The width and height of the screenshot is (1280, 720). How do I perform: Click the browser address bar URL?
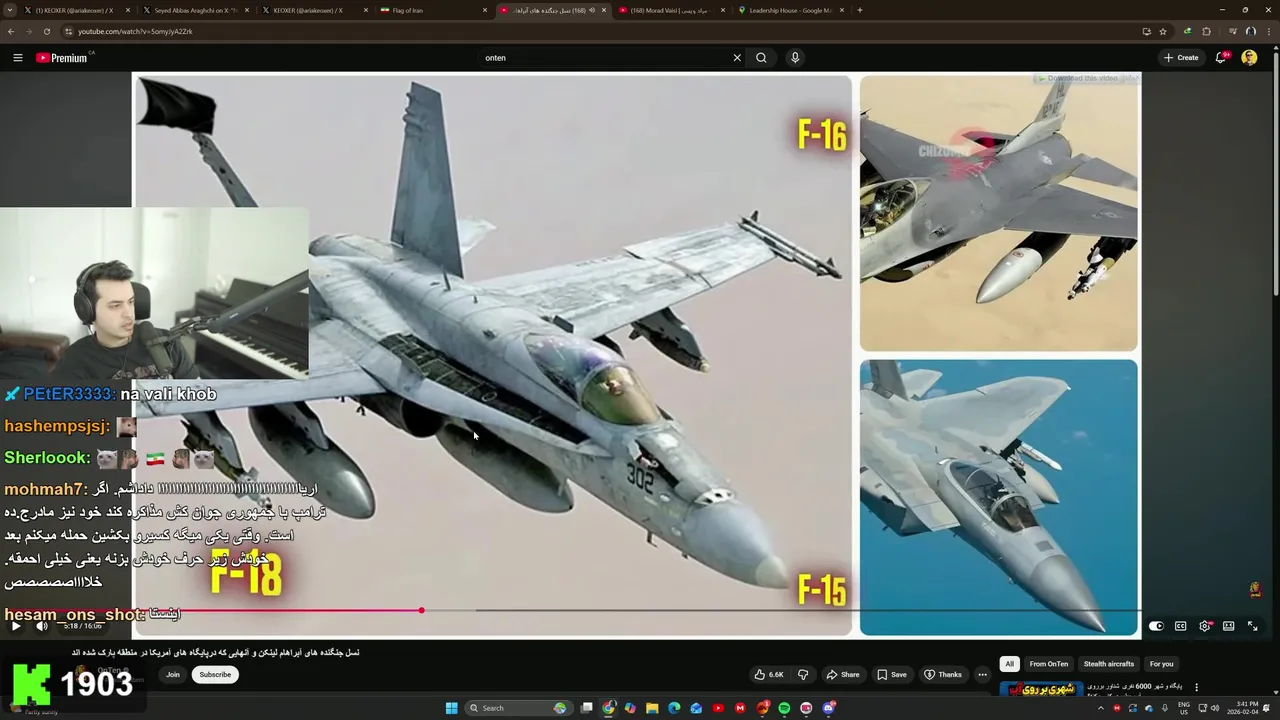[135, 31]
